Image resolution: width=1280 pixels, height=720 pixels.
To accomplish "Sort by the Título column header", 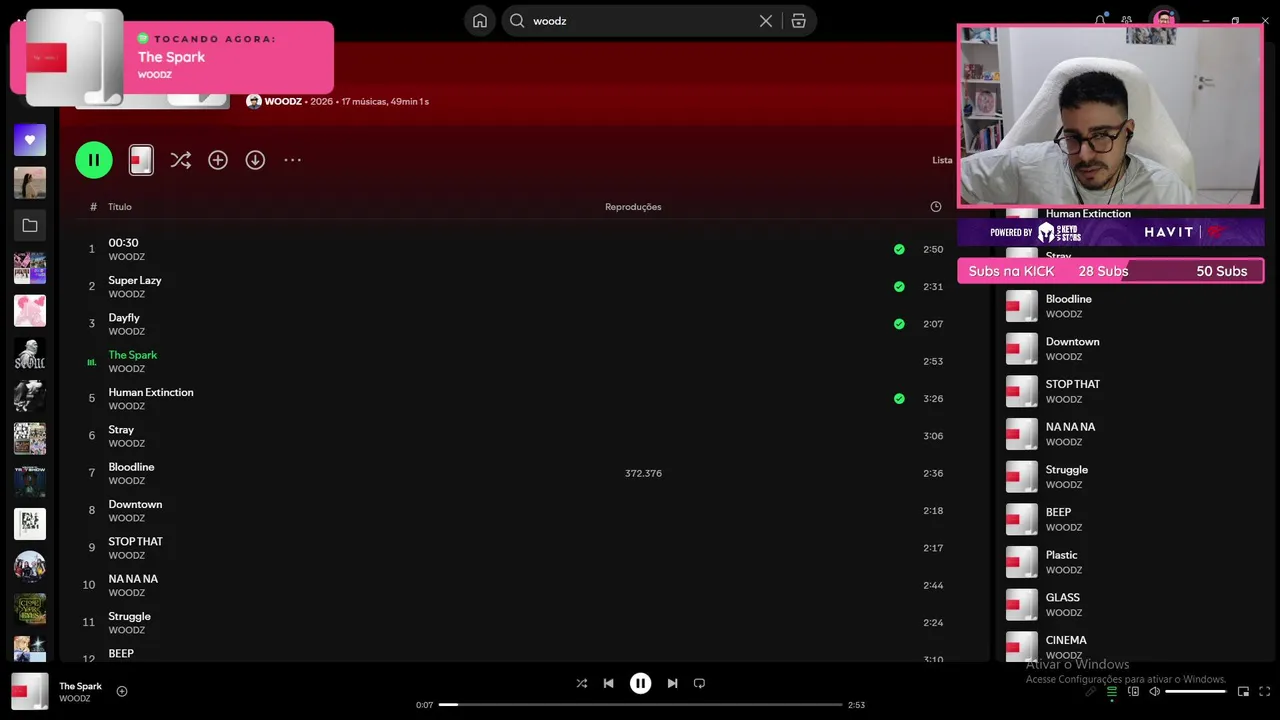I will click(120, 207).
